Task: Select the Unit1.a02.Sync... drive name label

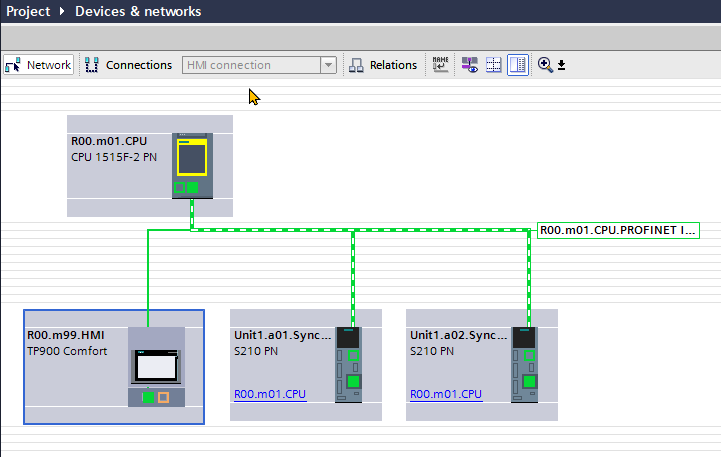Action: click(458, 335)
